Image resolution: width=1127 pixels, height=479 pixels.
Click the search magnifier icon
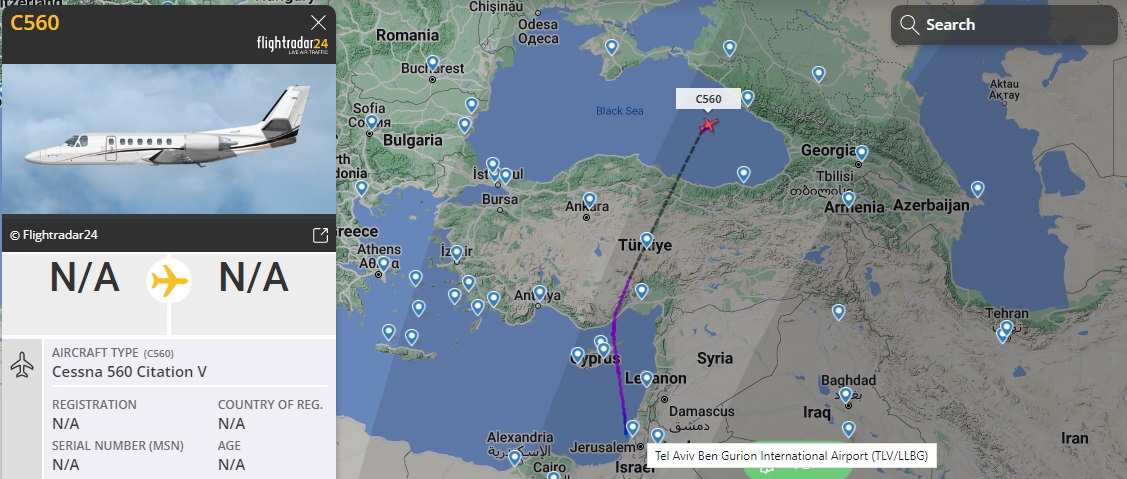click(x=909, y=25)
